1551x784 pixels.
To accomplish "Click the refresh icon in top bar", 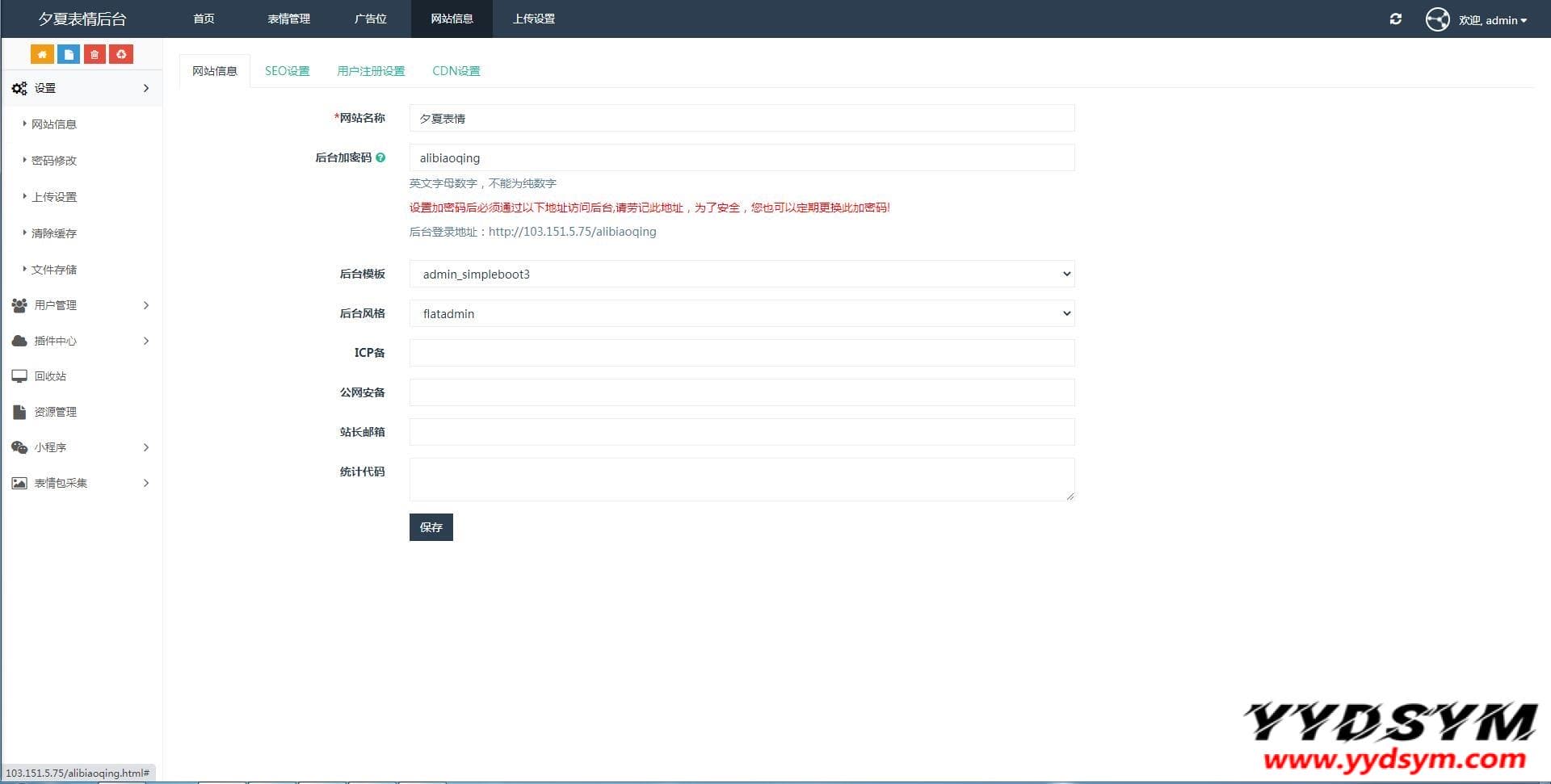I will (1395, 19).
